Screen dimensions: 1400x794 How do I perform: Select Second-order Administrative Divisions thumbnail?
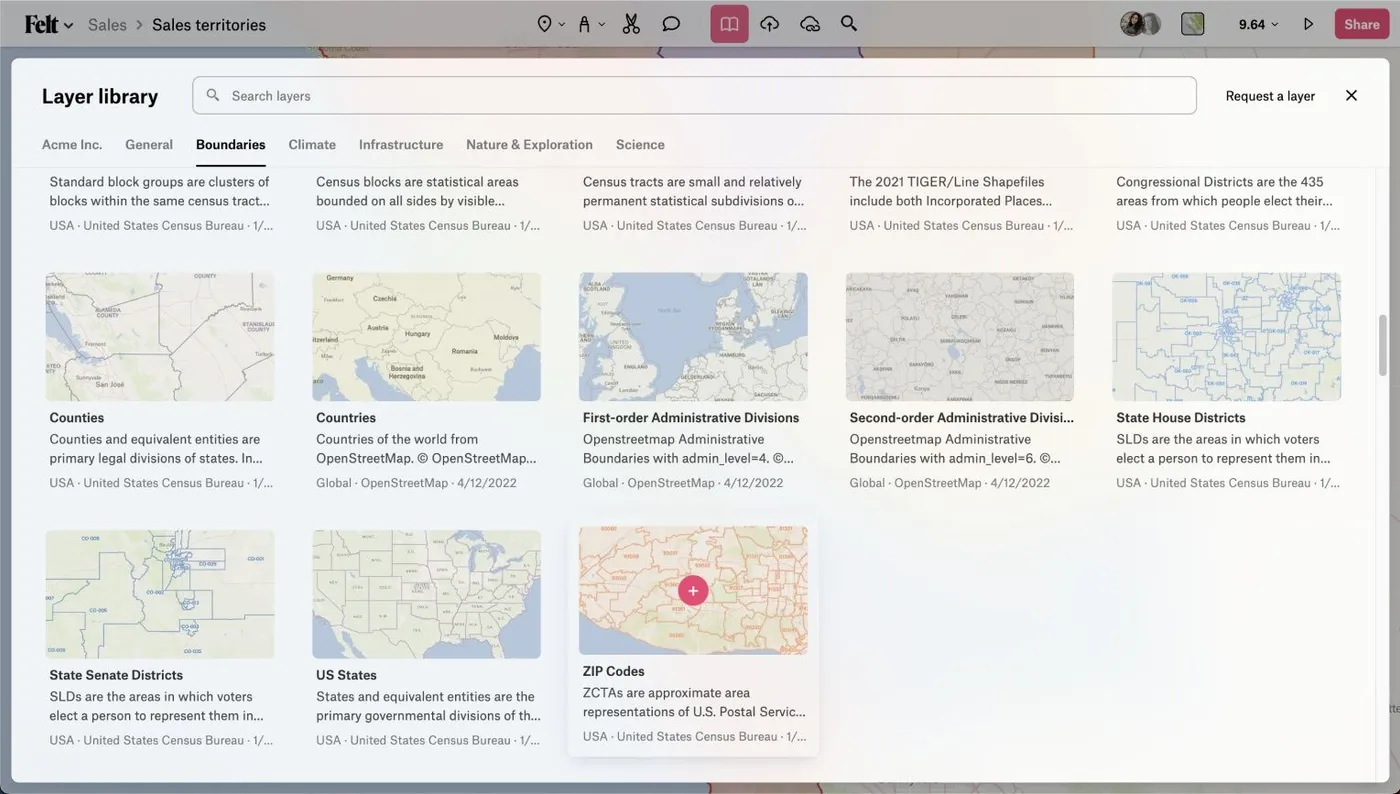click(x=960, y=337)
